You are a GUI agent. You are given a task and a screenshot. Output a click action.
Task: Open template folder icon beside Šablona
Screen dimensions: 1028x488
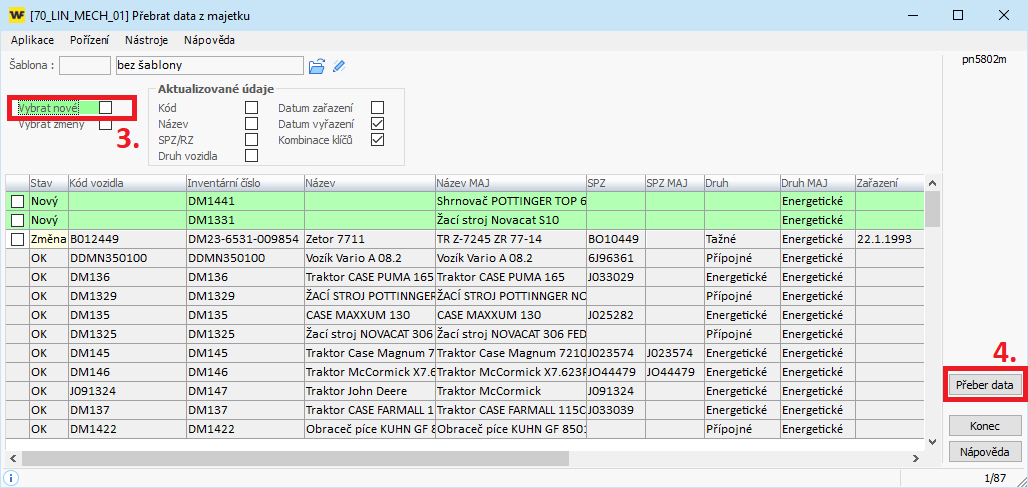click(x=317, y=66)
